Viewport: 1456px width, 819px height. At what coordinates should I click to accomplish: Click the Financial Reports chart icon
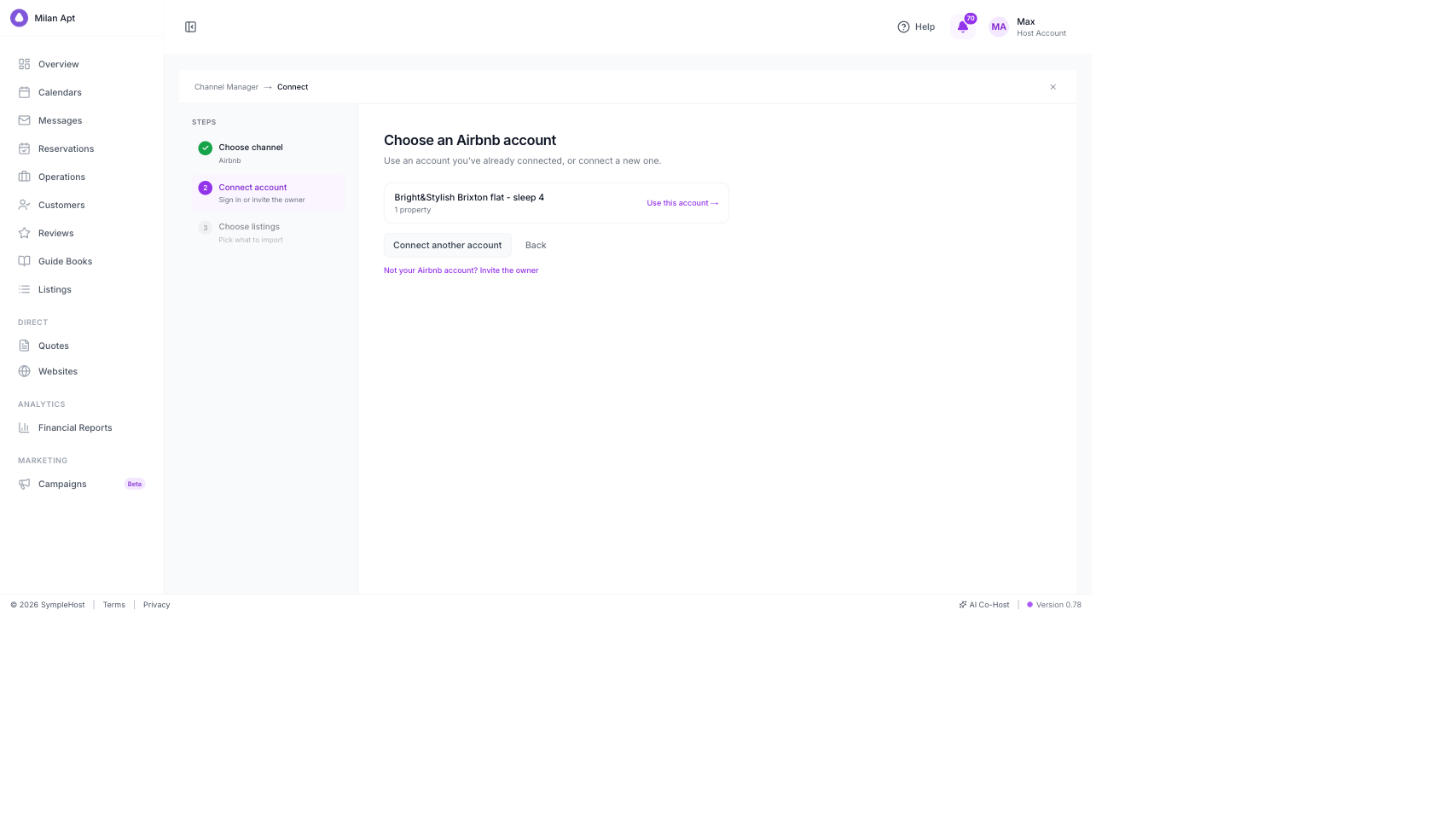coord(25,427)
